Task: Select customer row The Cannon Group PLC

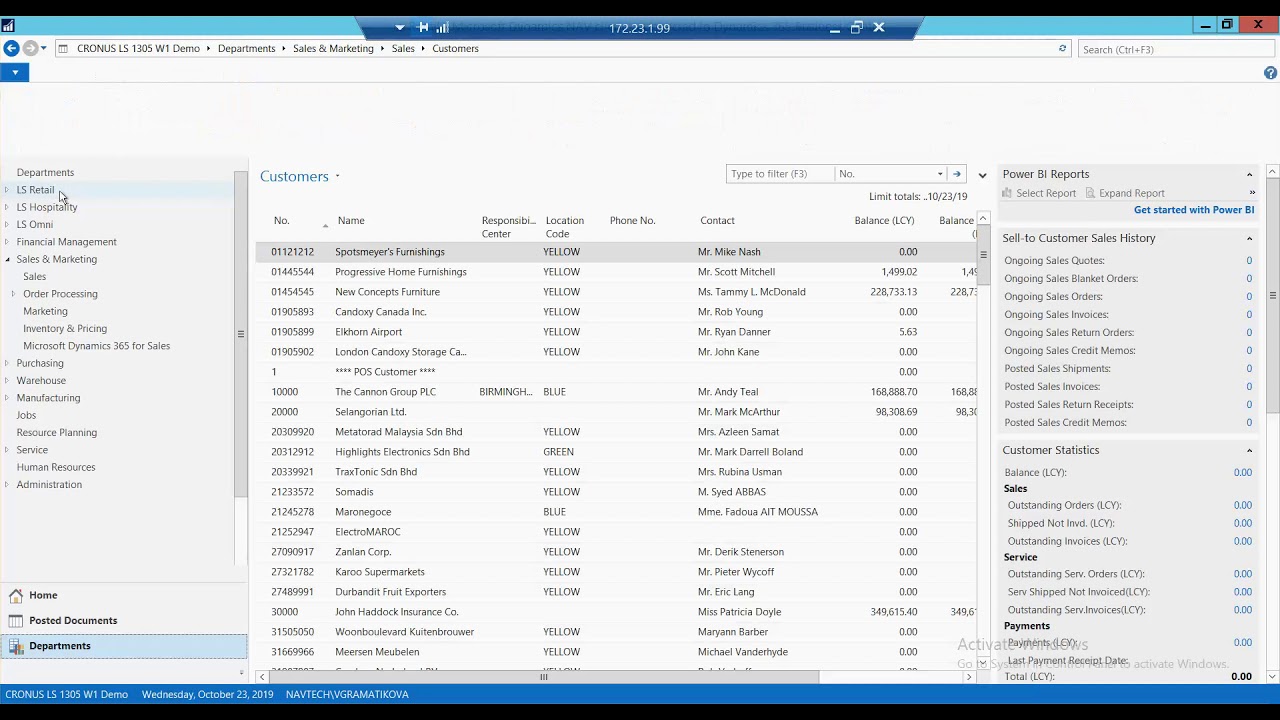Action: tap(615, 392)
